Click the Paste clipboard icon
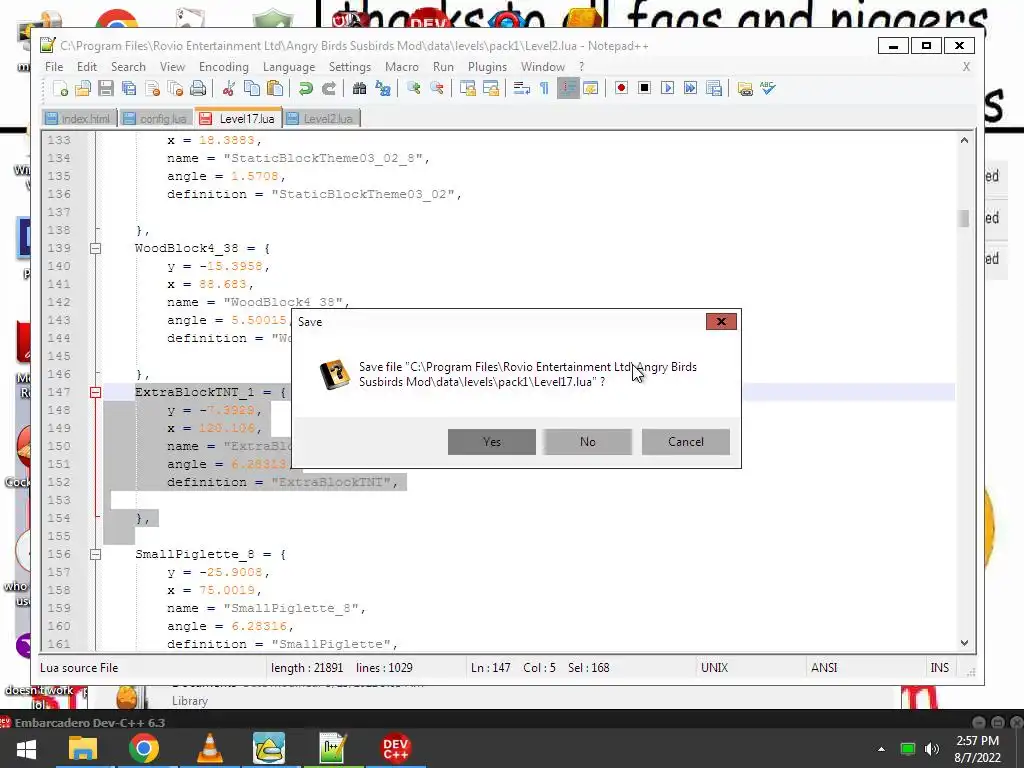 275,89
